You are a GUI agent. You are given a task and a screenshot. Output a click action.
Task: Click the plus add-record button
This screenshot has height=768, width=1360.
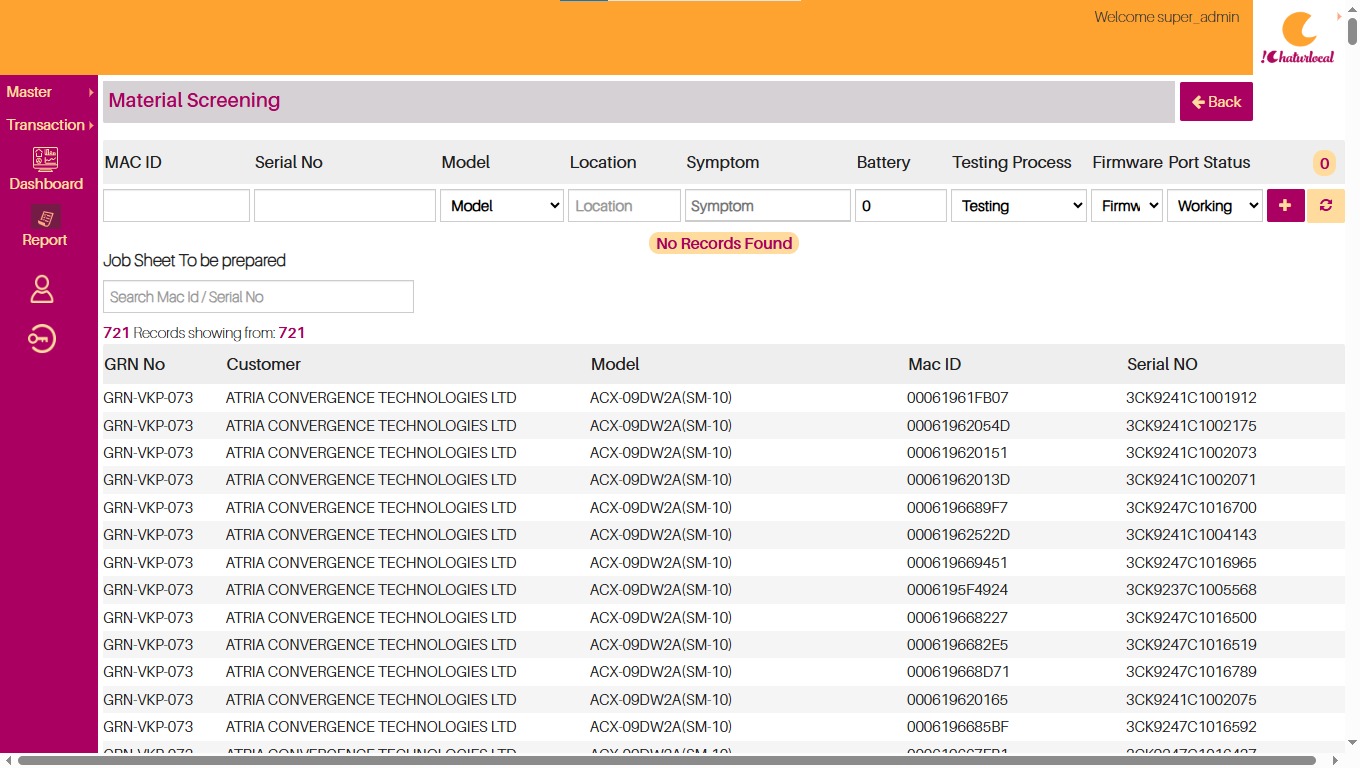pos(1285,206)
